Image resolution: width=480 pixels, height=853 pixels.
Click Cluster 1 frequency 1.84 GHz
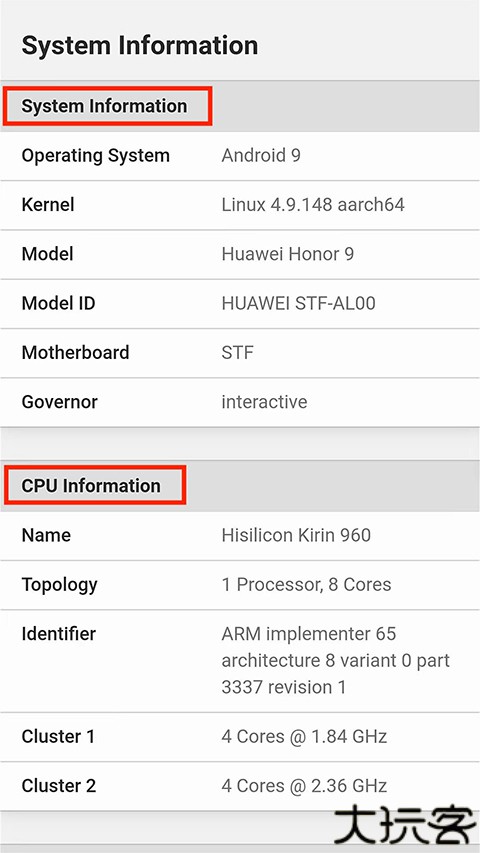coord(304,737)
